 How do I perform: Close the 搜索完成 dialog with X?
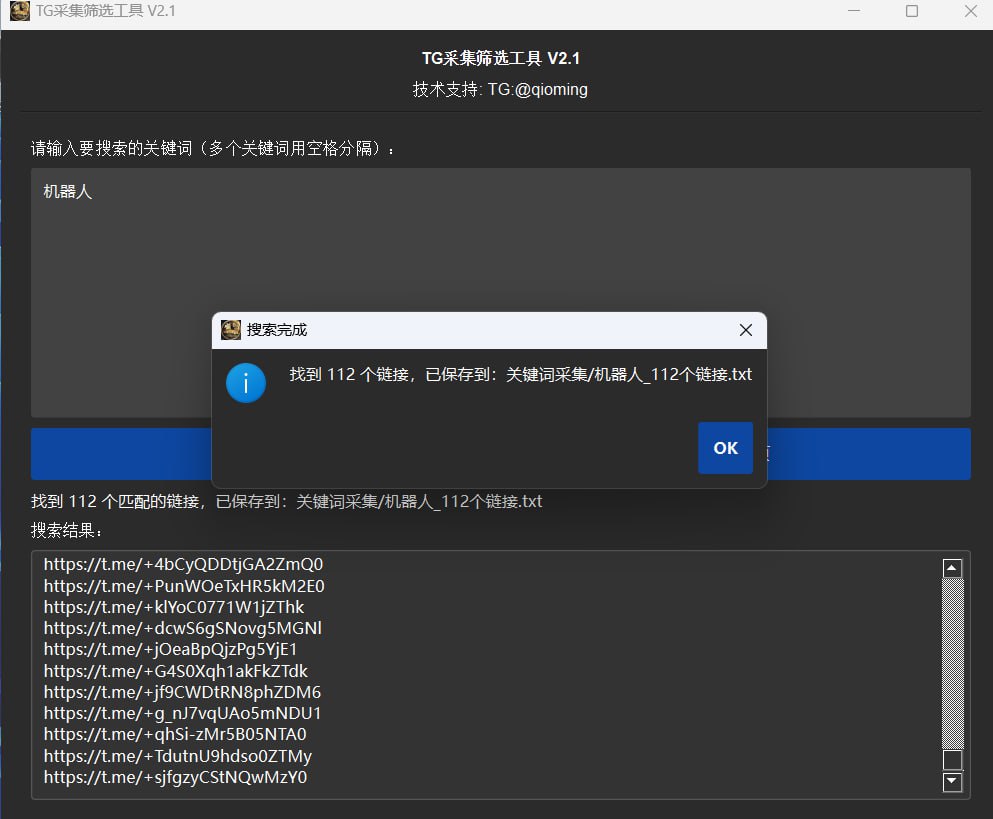click(x=745, y=330)
